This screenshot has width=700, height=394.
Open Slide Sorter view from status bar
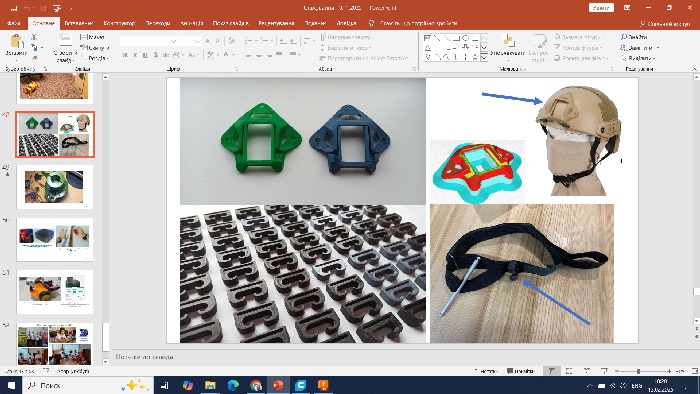(x=569, y=371)
